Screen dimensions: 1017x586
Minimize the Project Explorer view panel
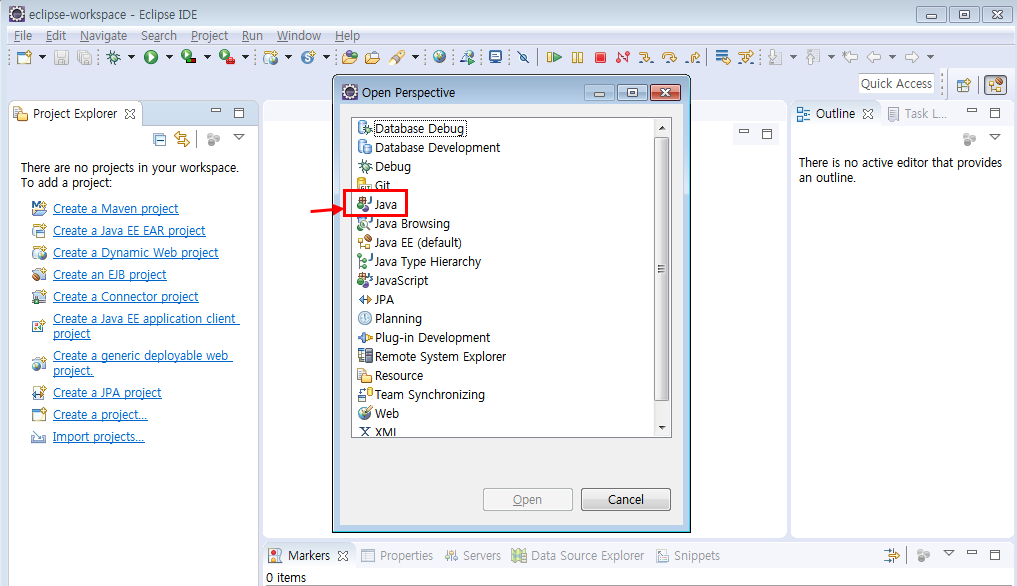tap(216, 112)
